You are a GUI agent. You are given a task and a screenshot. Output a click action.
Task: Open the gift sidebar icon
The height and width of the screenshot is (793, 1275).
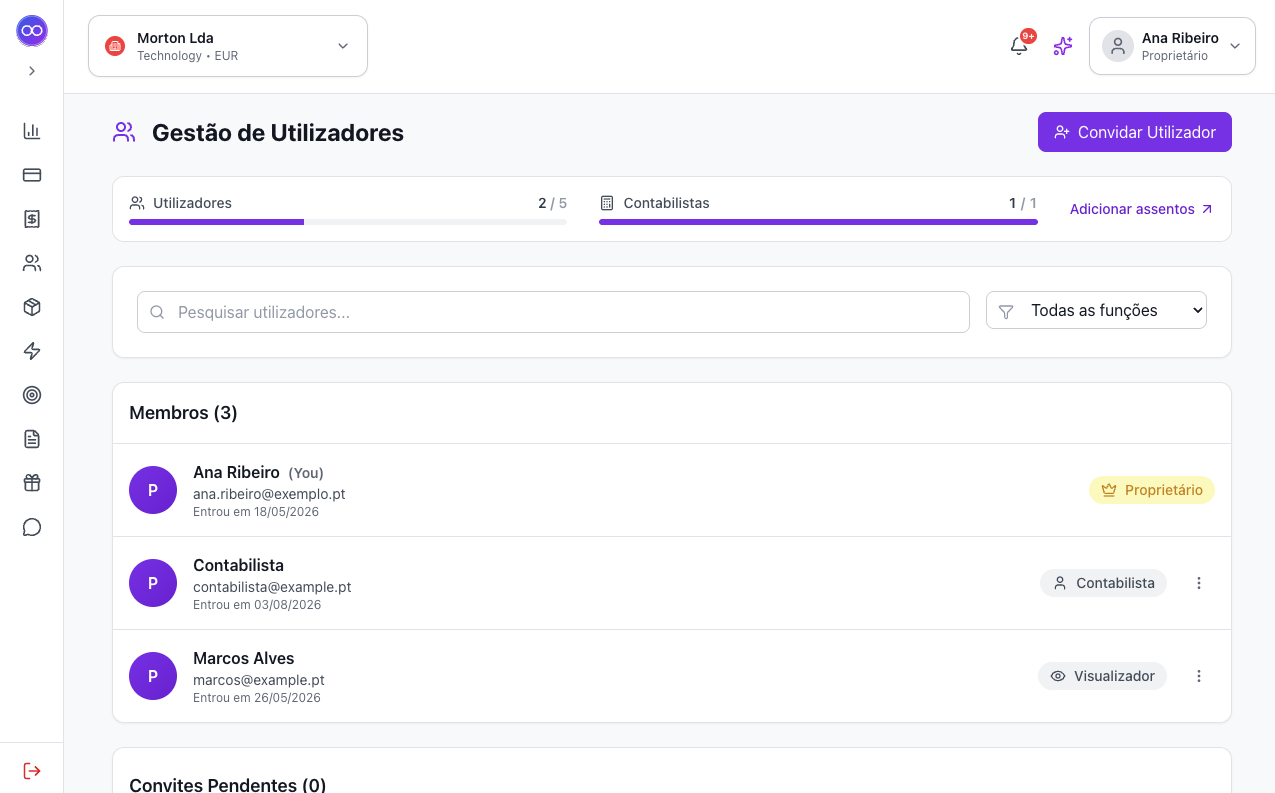(x=32, y=483)
